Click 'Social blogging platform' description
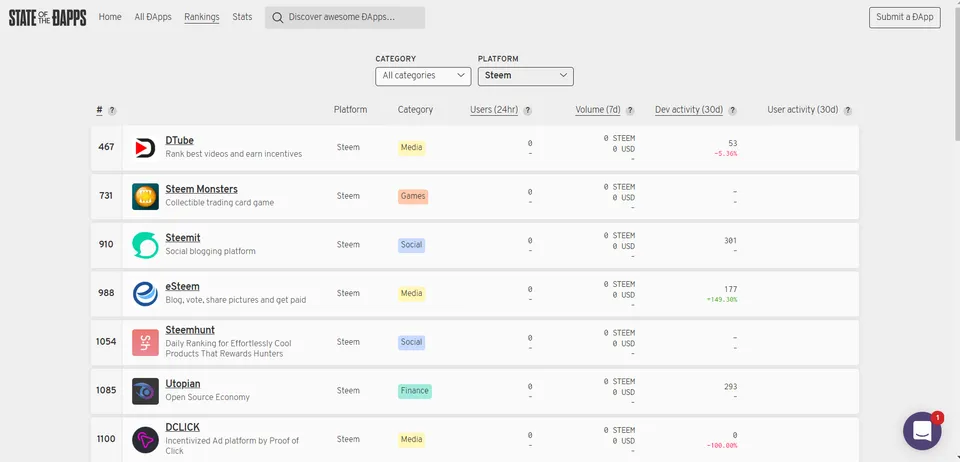The height and width of the screenshot is (462, 960). [211, 251]
